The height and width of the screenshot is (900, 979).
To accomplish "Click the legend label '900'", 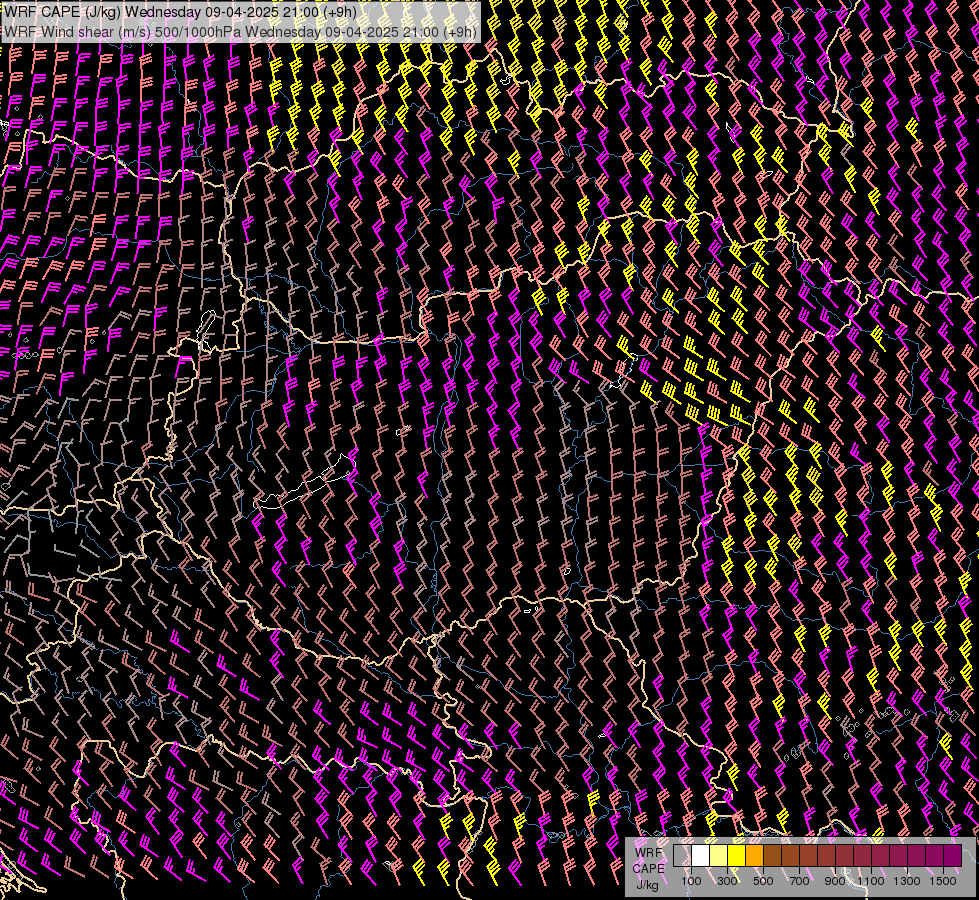I will click(835, 881).
